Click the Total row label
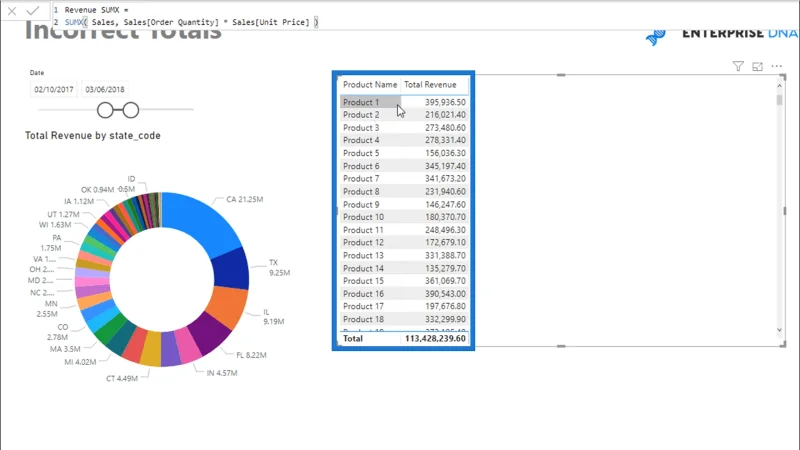This screenshot has height=450, width=800. (353, 338)
